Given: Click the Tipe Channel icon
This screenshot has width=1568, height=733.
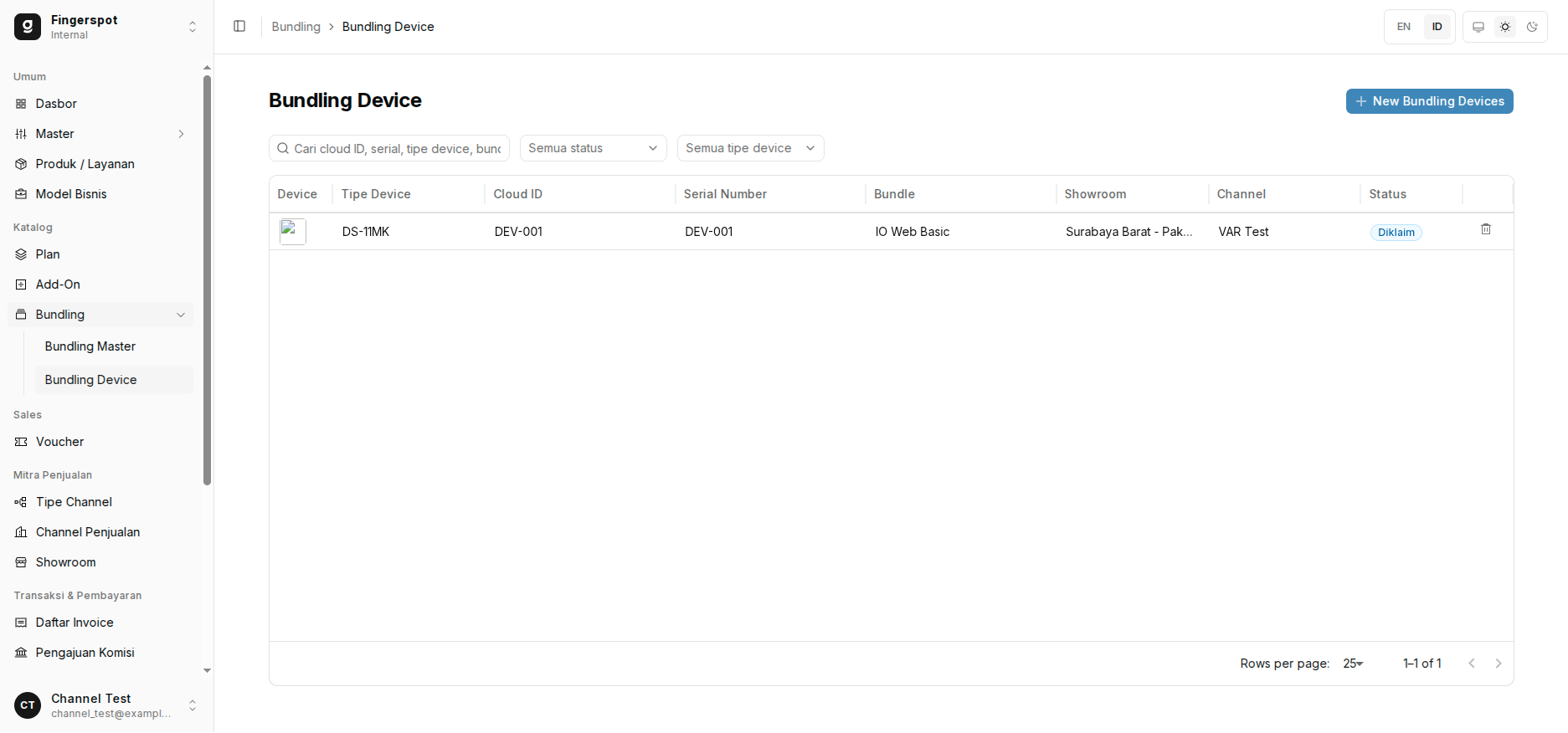Looking at the screenshot, I should [x=21, y=502].
